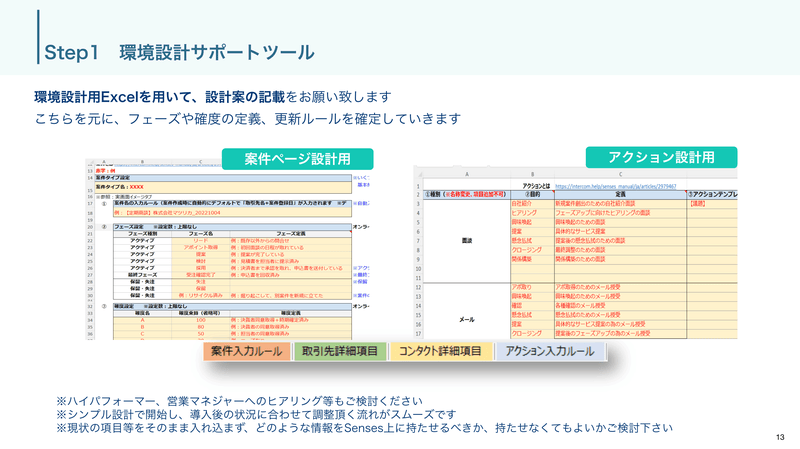800x449 pixels.
Task: Click the アポ取得のためのメール授受 definition cell
Action: 620,287
